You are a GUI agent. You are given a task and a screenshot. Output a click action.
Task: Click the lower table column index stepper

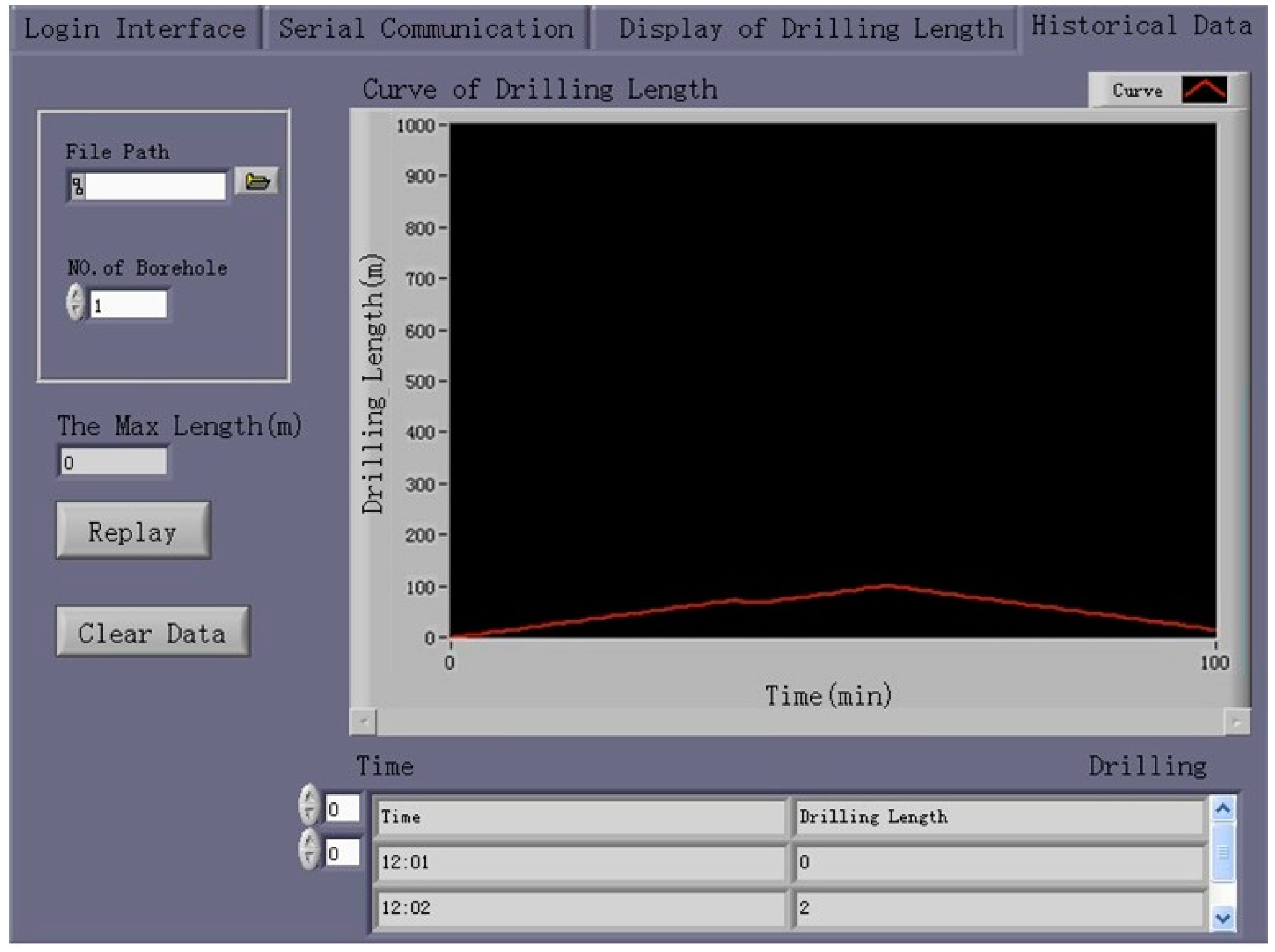[309, 849]
